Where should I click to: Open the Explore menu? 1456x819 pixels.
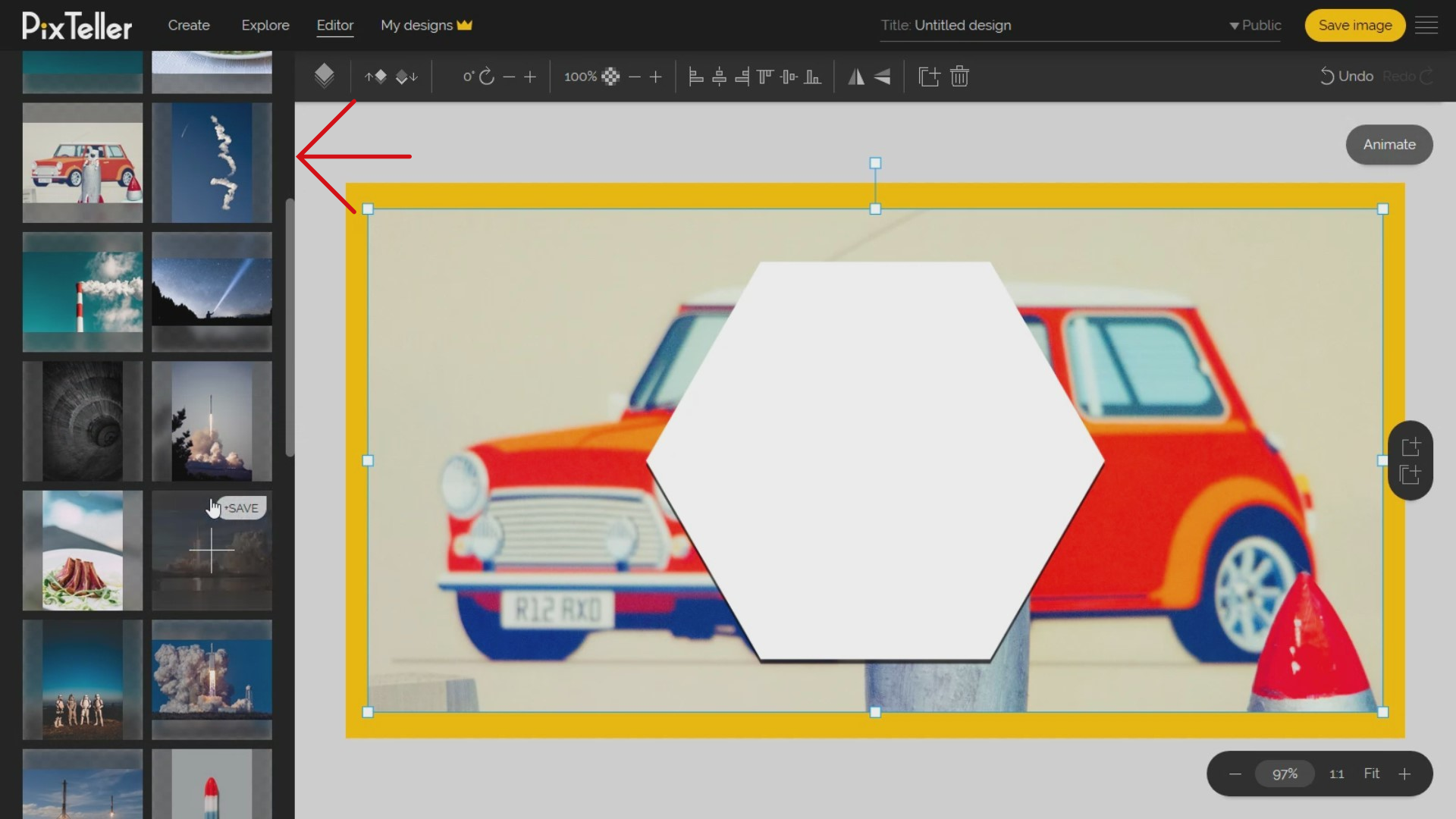point(265,25)
